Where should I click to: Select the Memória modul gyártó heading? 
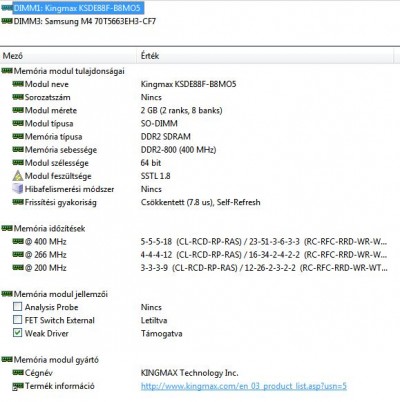tap(56, 360)
